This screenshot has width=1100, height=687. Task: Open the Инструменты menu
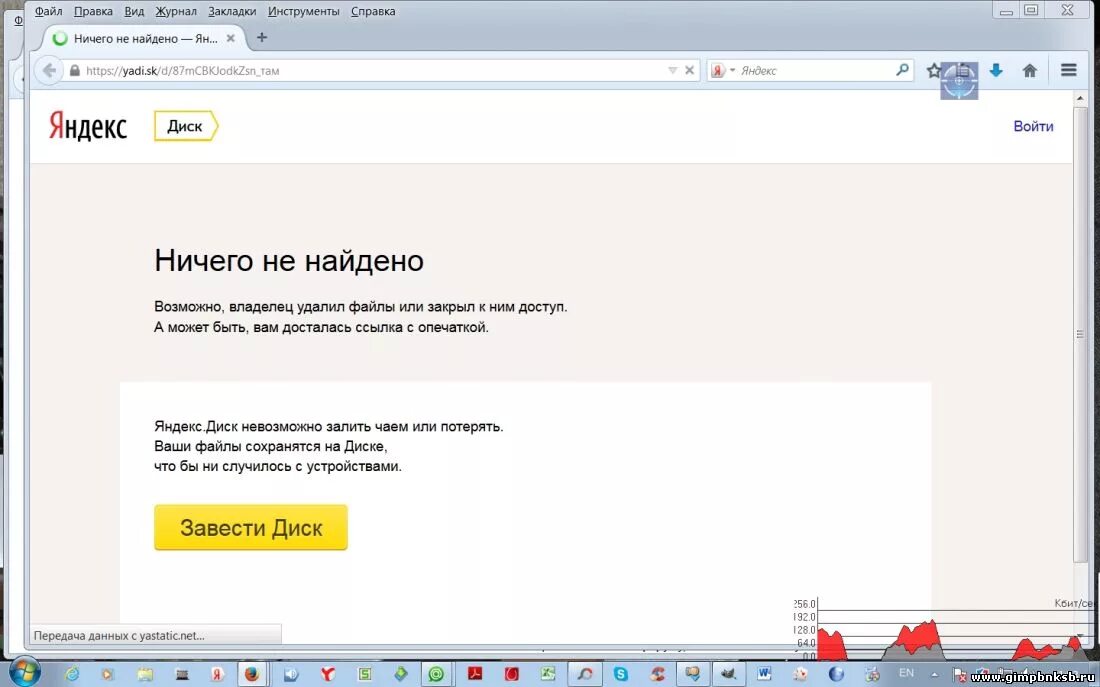(x=304, y=11)
